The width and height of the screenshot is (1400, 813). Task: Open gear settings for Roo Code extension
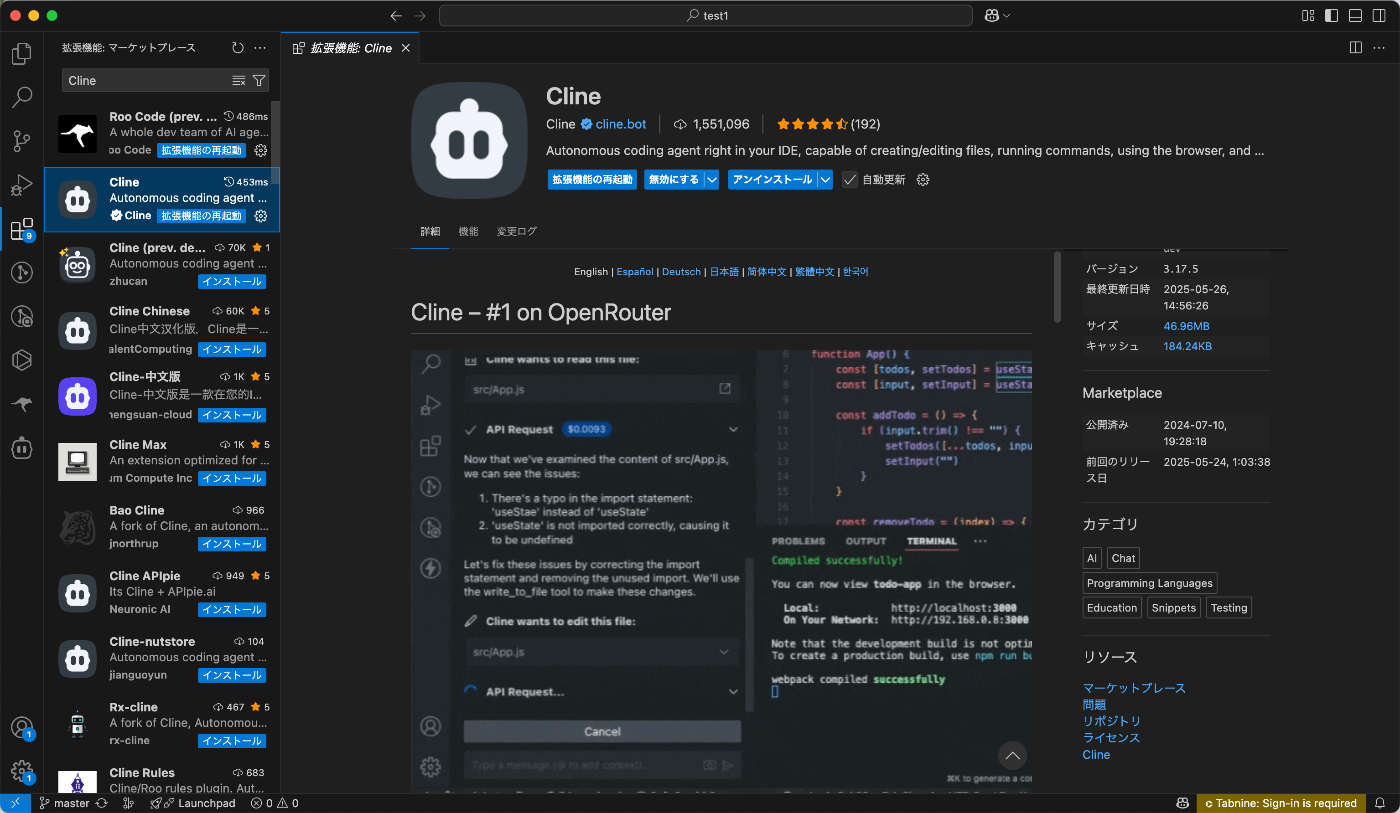[261, 150]
